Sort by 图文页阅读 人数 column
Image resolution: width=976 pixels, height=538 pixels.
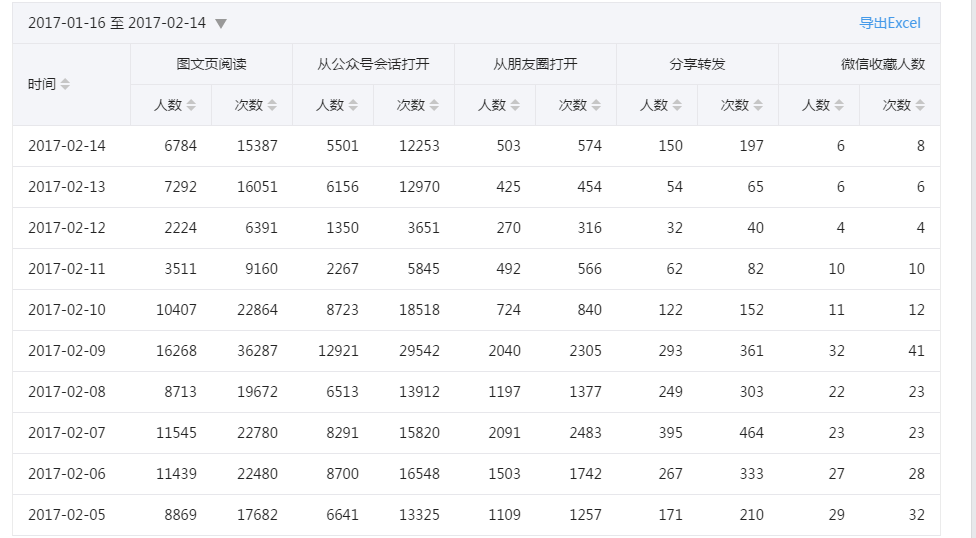(191, 105)
